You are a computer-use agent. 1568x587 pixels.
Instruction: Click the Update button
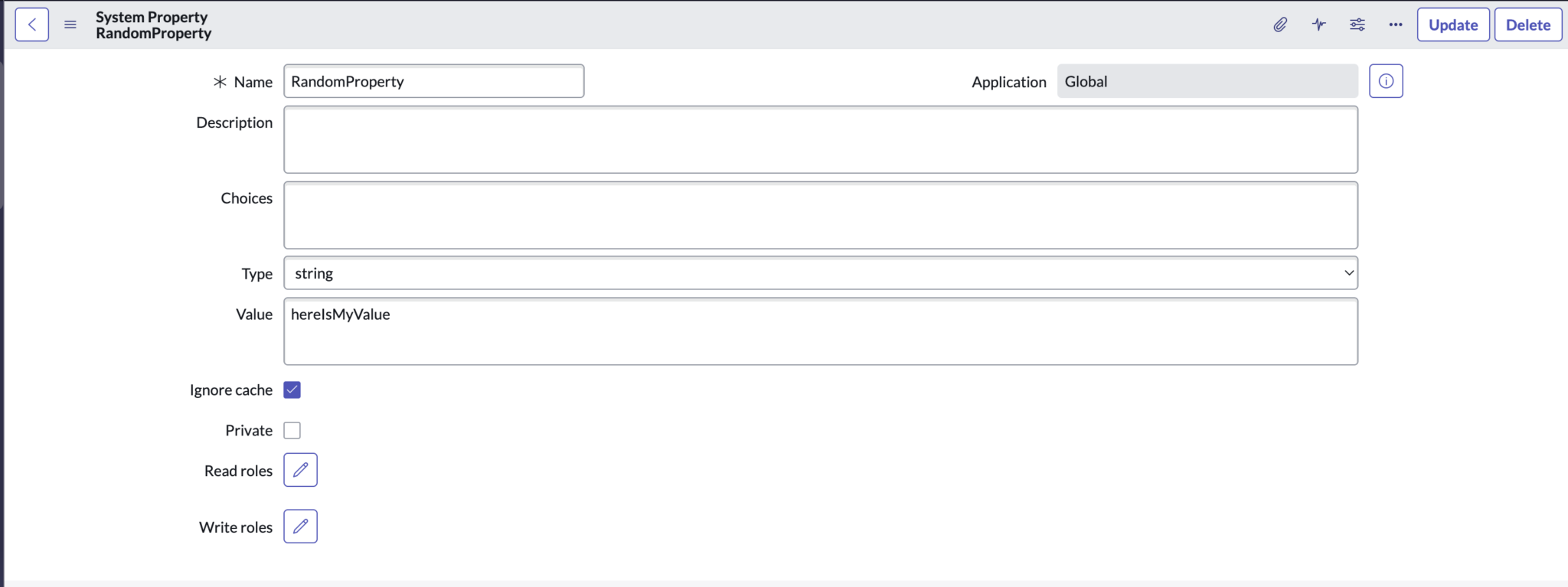(1452, 24)
